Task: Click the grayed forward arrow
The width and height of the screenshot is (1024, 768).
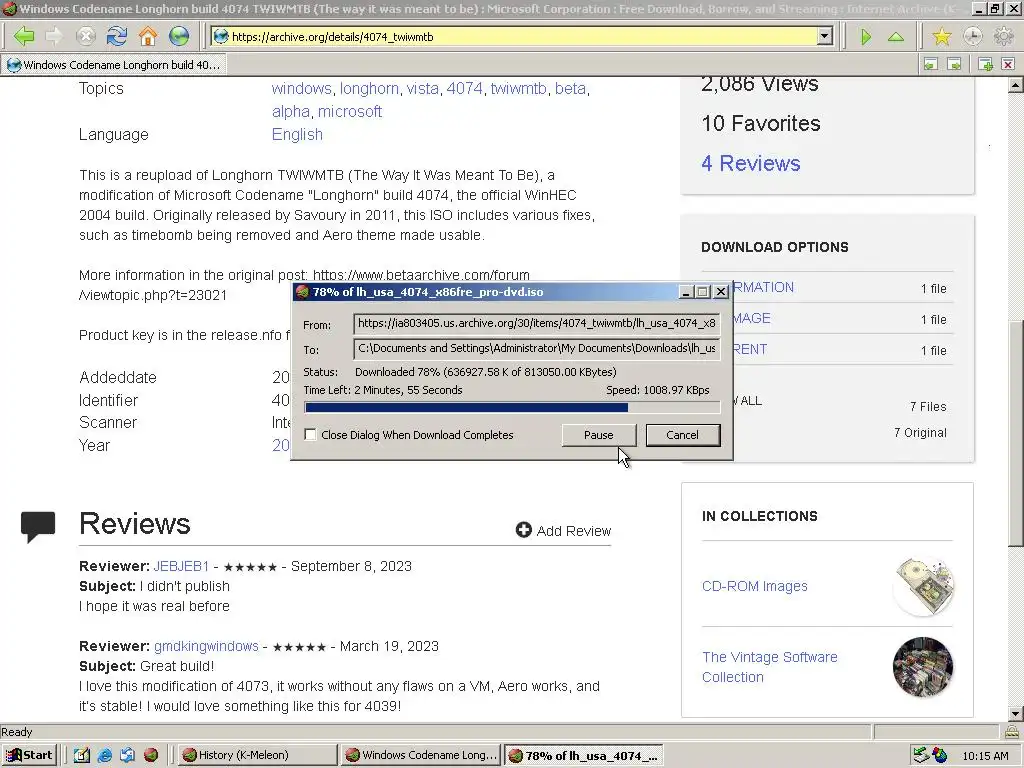Action: tap(55, 37)
